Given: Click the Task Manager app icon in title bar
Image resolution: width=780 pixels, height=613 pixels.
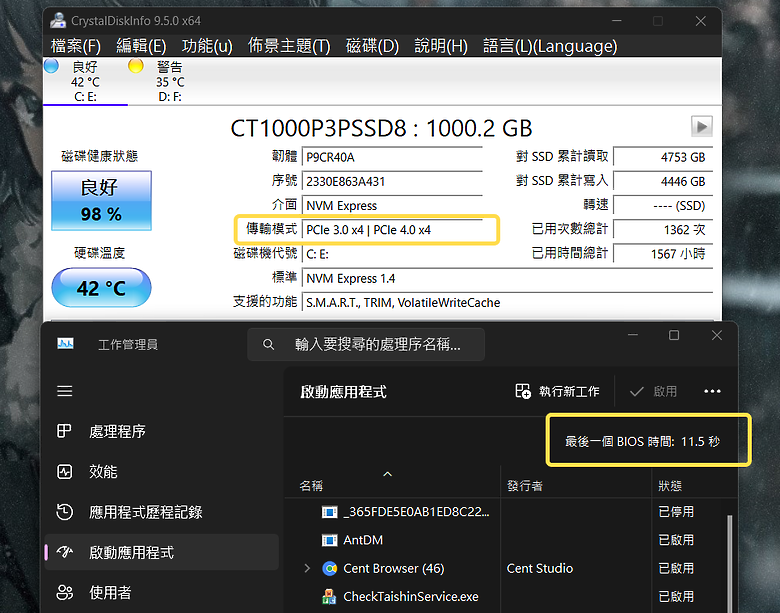Looking at the screenshot, I should pyautogui.click(x=65, y=344).
